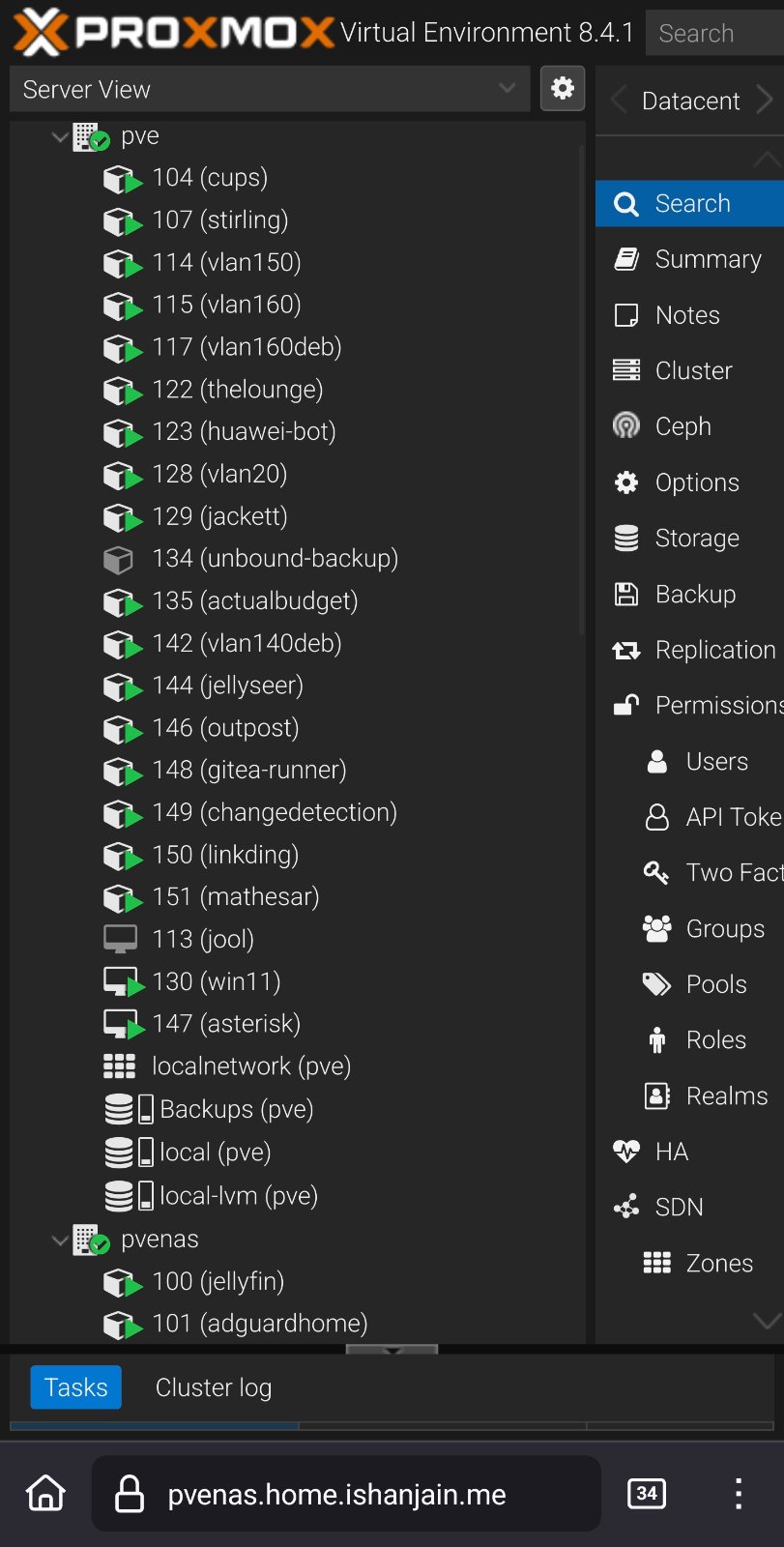The height and width of the screenshot is (1547, 784).
Task: Select container 144 (jellyseer)
Action: (x=227, y=686)
